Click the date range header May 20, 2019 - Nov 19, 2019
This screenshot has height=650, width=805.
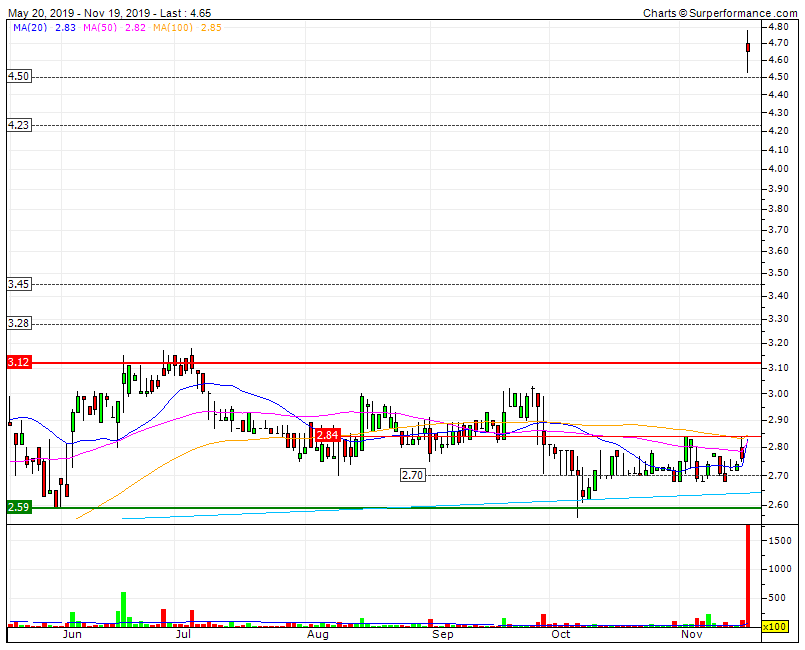tap(79, 13)
